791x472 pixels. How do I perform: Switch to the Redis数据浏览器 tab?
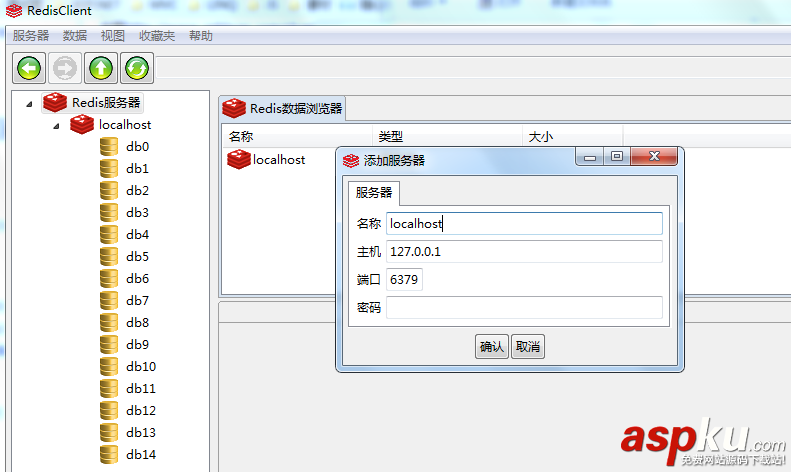point(282,108)
